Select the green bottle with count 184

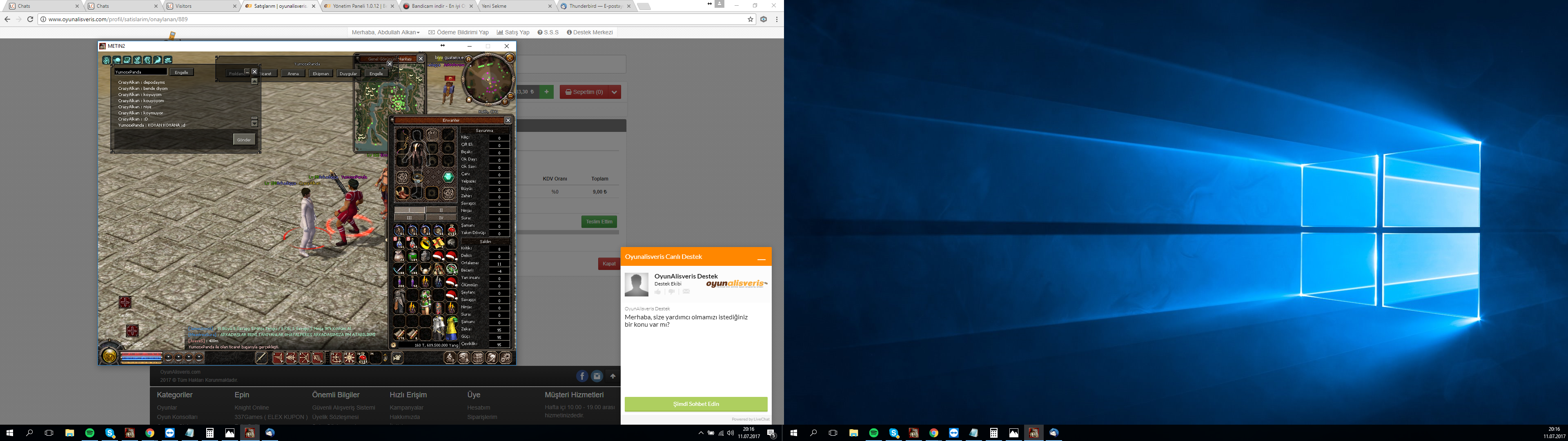pos(412,256)
